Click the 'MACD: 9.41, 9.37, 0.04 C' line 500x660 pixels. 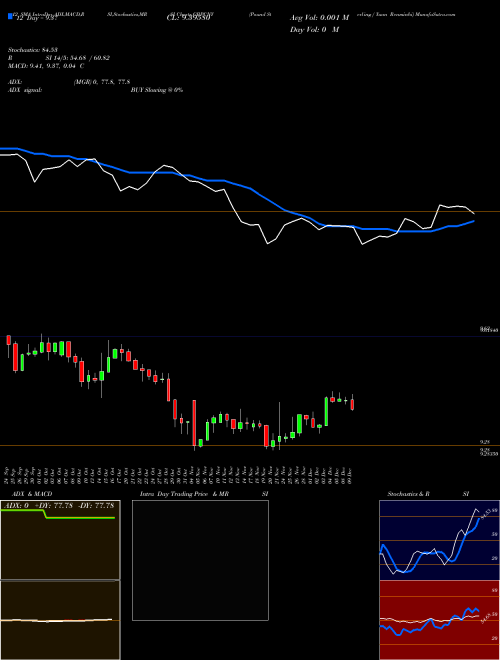click(x=46, y=66)
